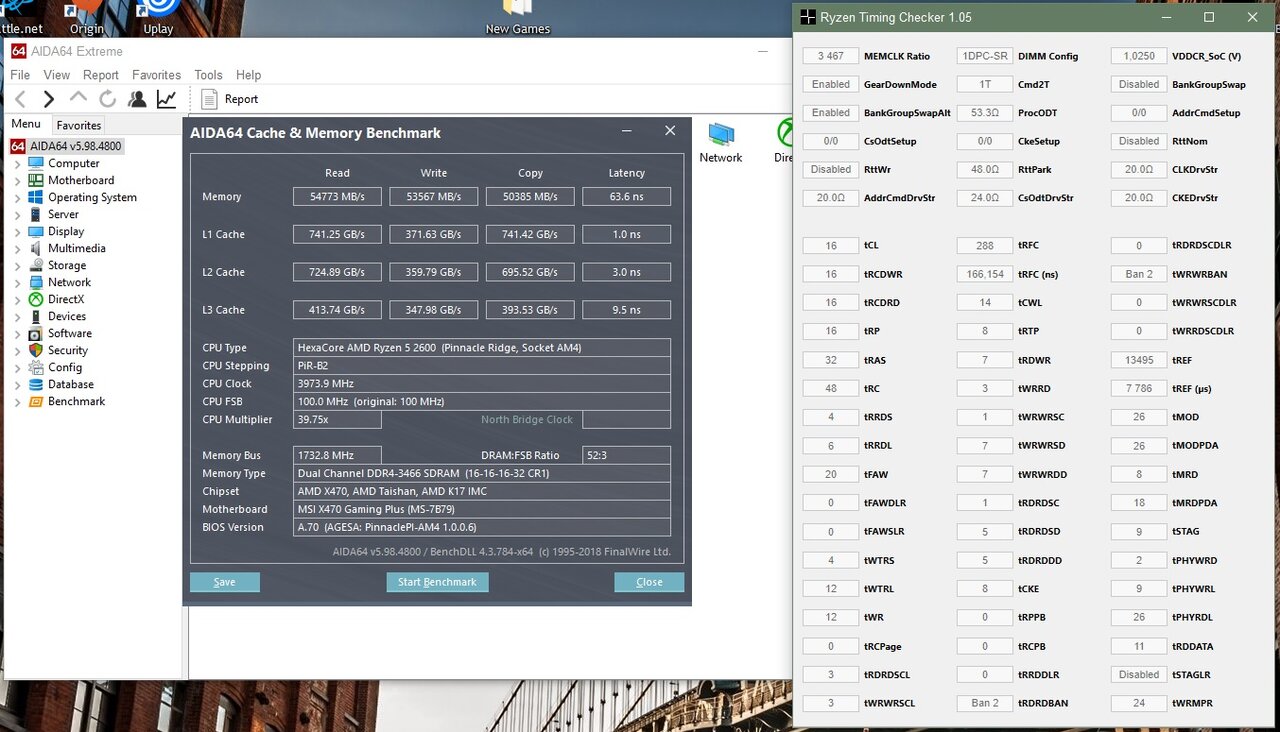Switch to the Menu tab
1280x732 pixels.
point(26,124)
